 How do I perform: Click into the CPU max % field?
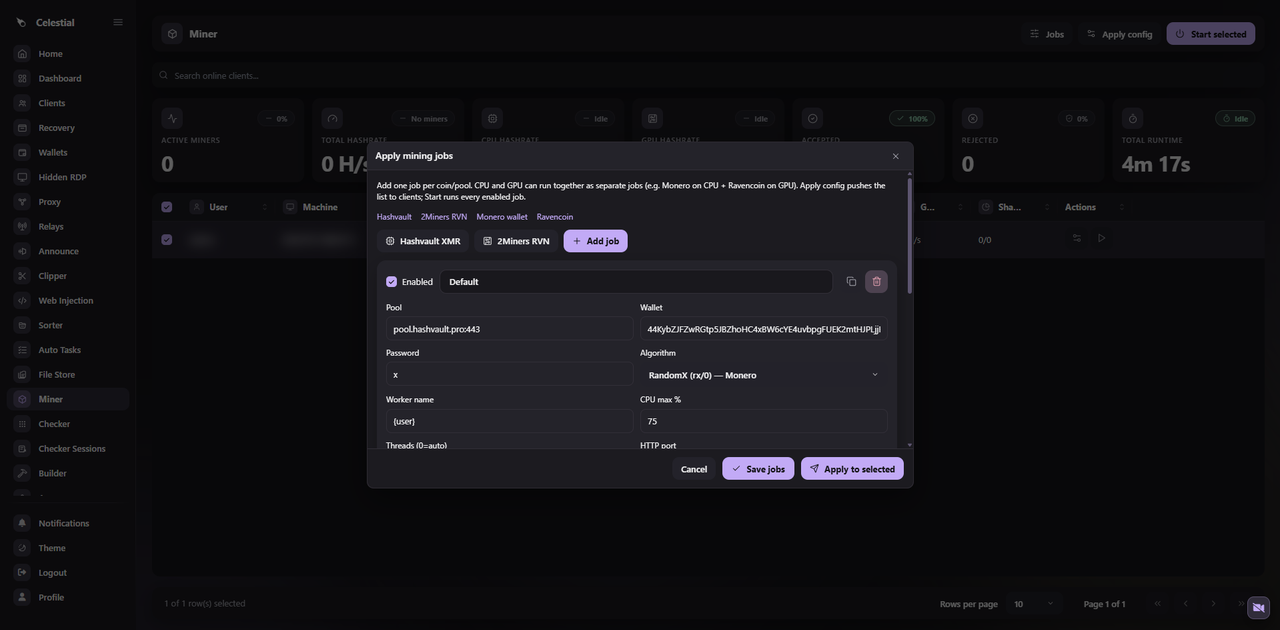point(763,421)
